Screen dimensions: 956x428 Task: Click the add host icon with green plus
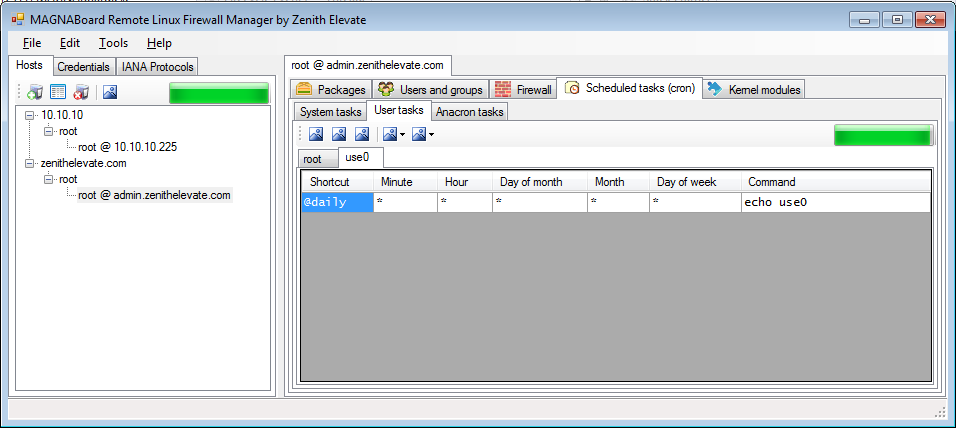[x=35, y=92]
